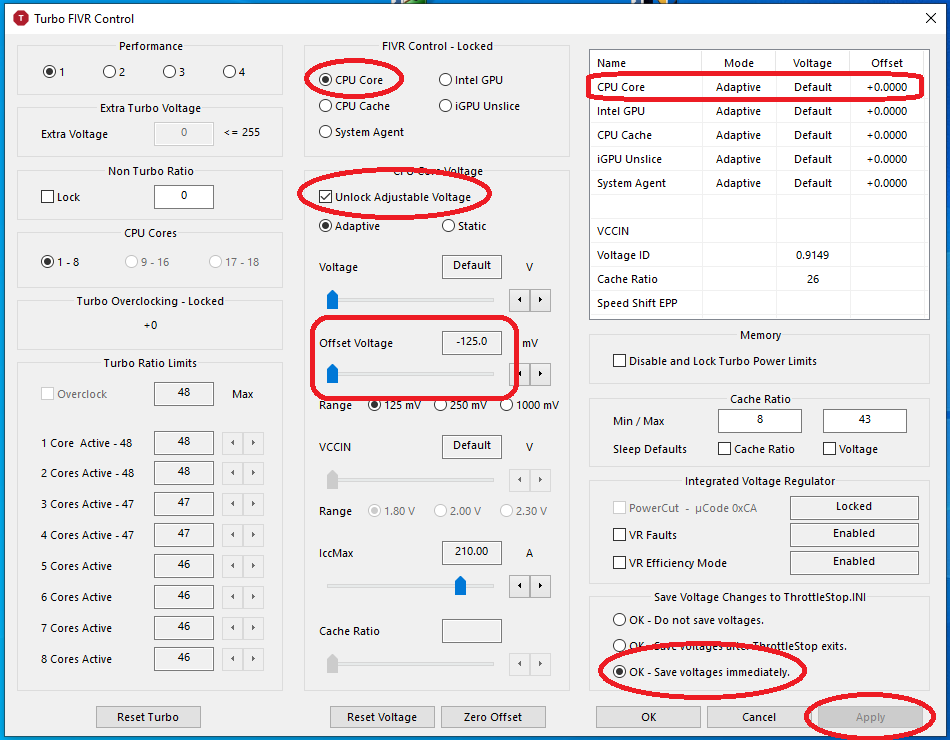950x740 pixels.
Task: Click the Locked PowerCut button
Action: tap(854, 507)
